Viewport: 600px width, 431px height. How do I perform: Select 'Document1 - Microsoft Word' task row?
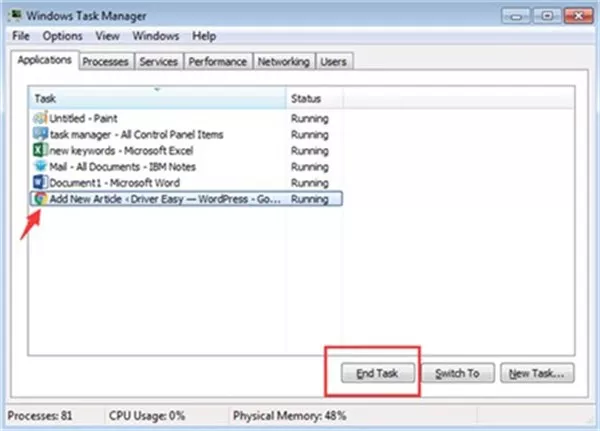(186, 183)
